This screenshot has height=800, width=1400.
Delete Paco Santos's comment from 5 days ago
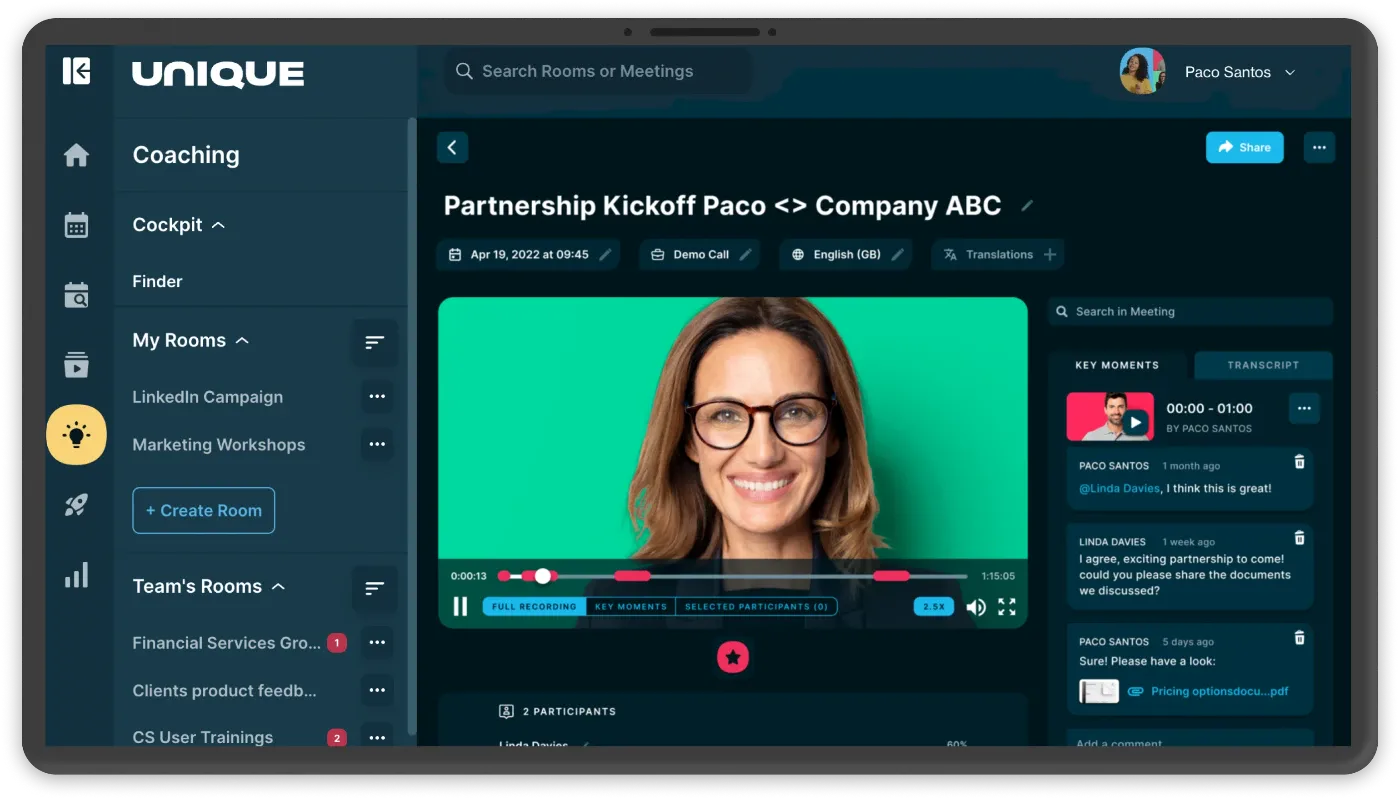click(1300, 638)
